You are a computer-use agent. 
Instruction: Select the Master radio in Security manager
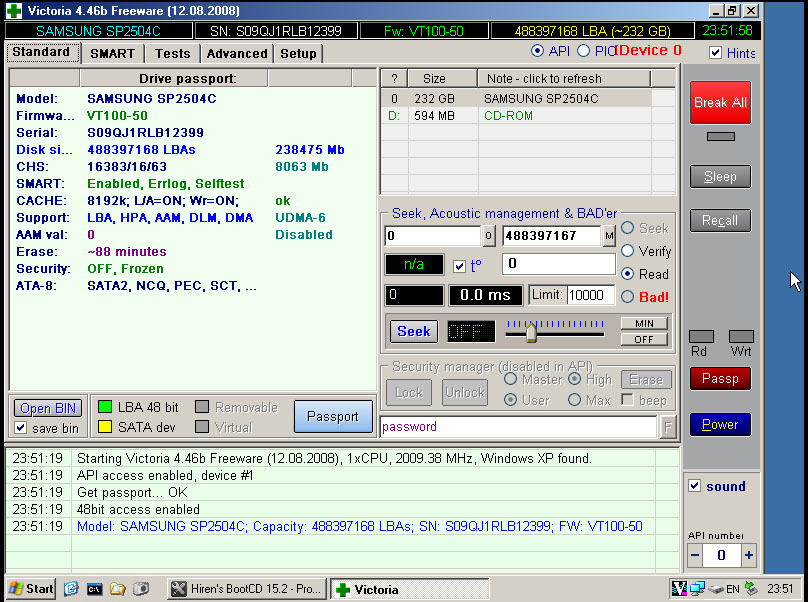pyautogui.click(x=510, y=379)
